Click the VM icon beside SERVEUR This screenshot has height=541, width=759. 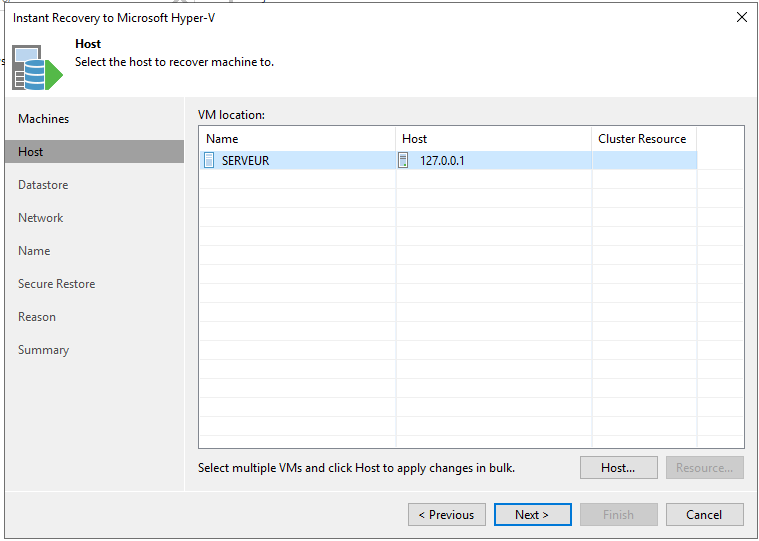[210, 160]
